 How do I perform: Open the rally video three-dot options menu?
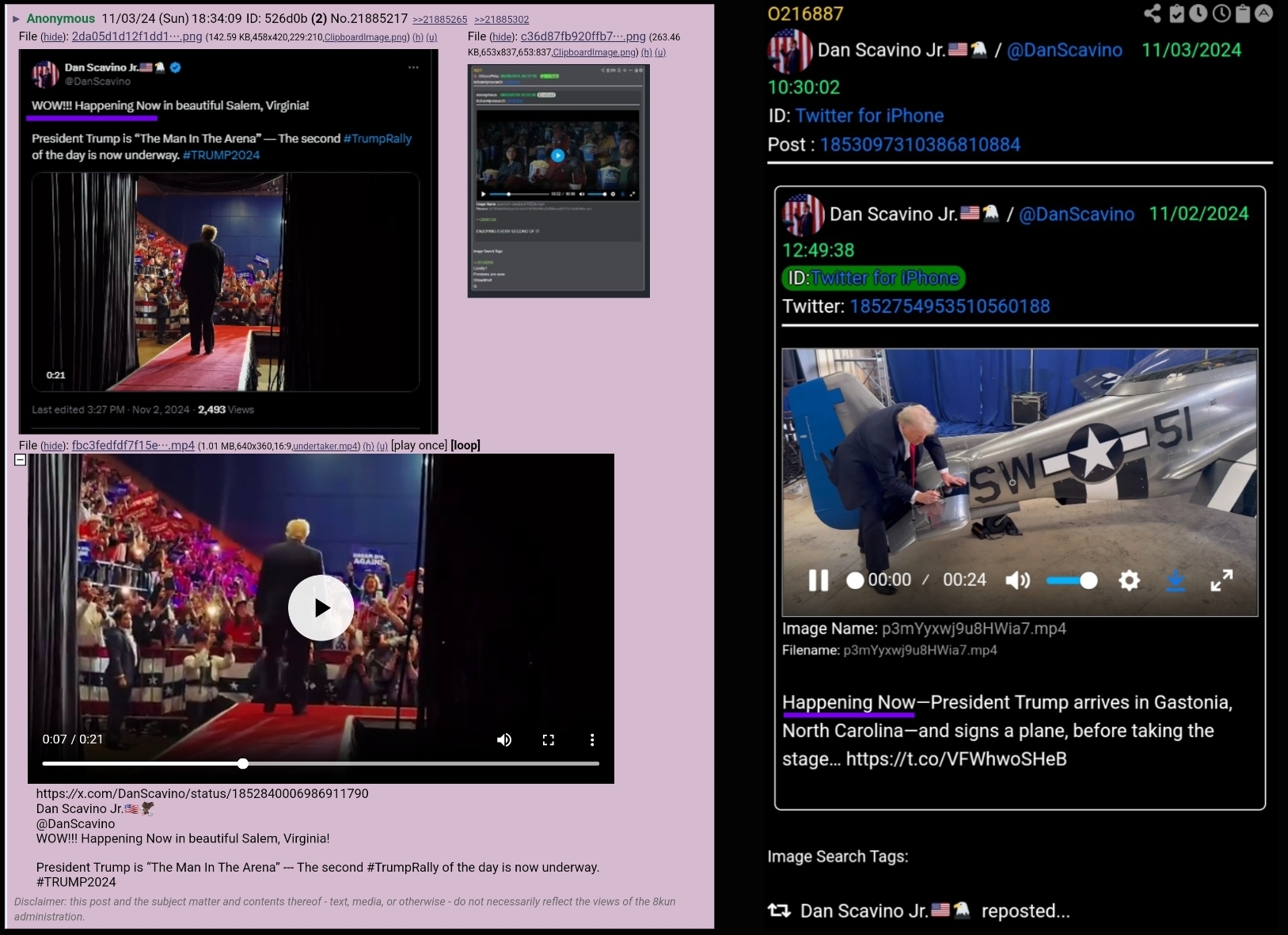click(592, 739)
